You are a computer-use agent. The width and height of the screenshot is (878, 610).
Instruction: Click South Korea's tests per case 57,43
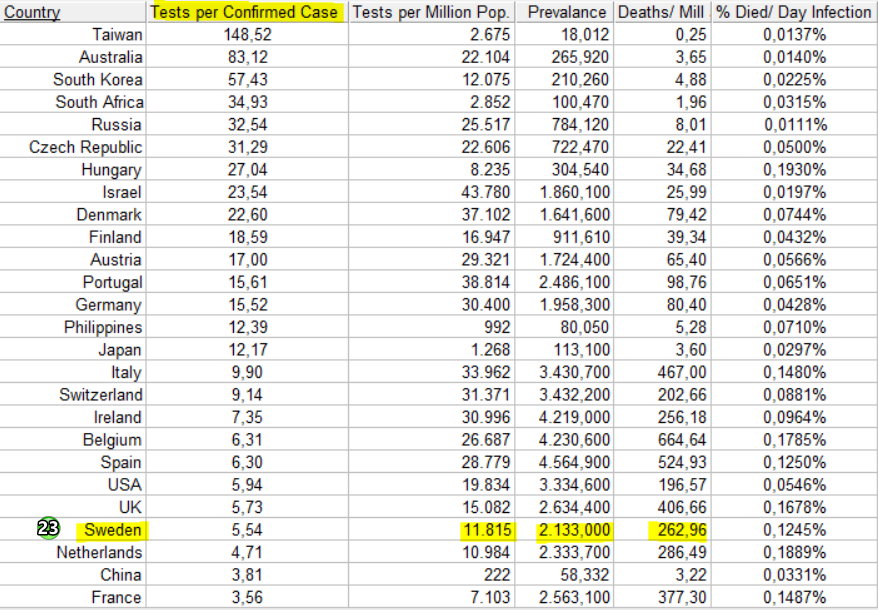[247, 80]
